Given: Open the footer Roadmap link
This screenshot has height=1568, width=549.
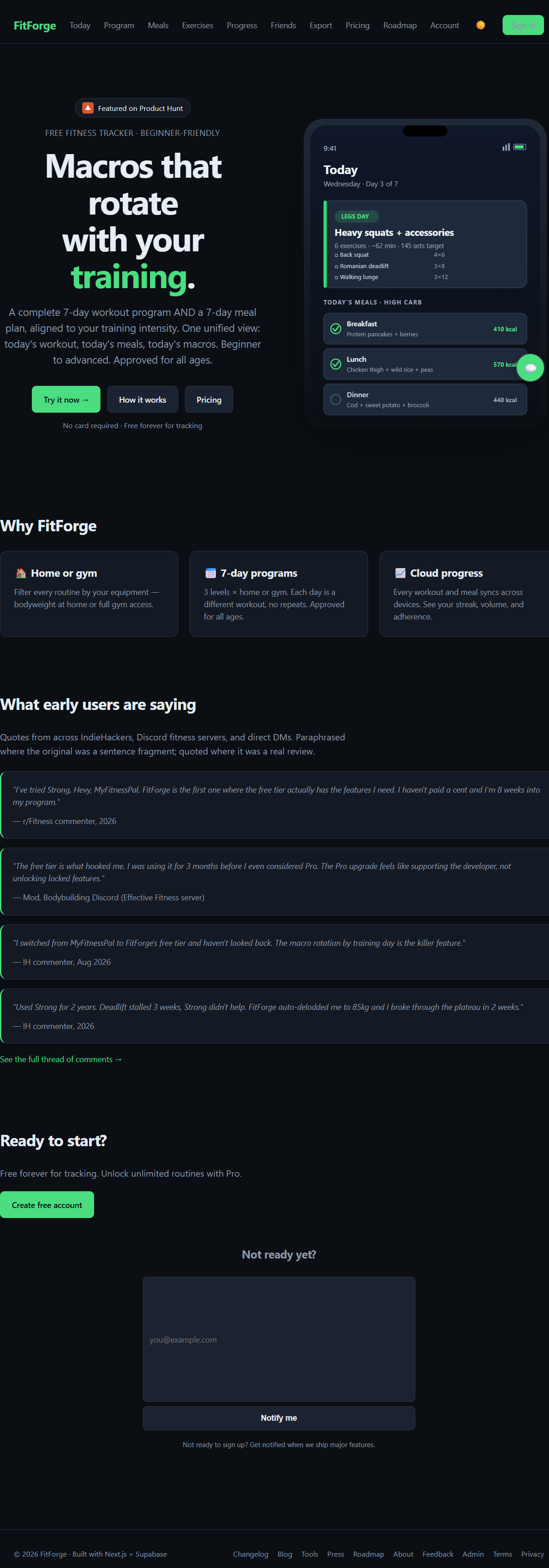Looking at the screenshot, I should click(368, 1553).
